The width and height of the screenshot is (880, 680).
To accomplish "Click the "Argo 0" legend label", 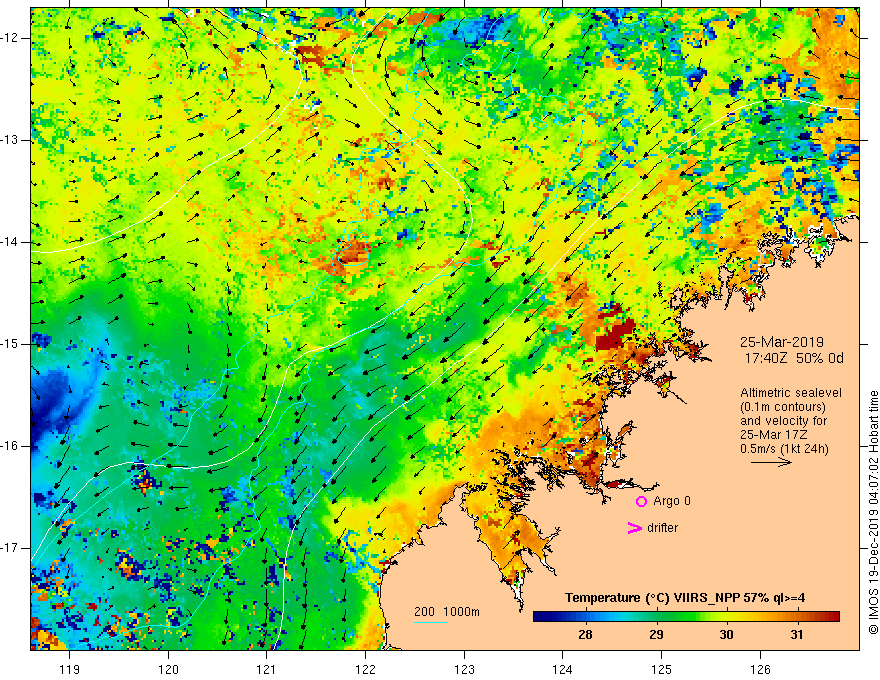I will coord(672,501).
